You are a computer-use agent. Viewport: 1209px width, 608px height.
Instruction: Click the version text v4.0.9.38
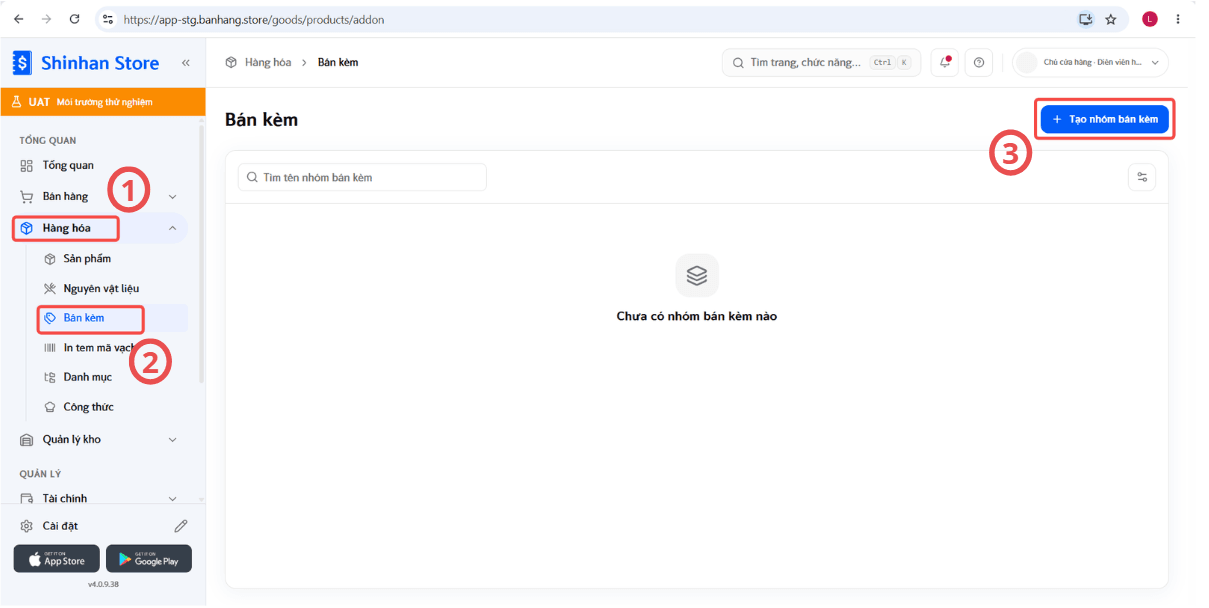[103, 584]
